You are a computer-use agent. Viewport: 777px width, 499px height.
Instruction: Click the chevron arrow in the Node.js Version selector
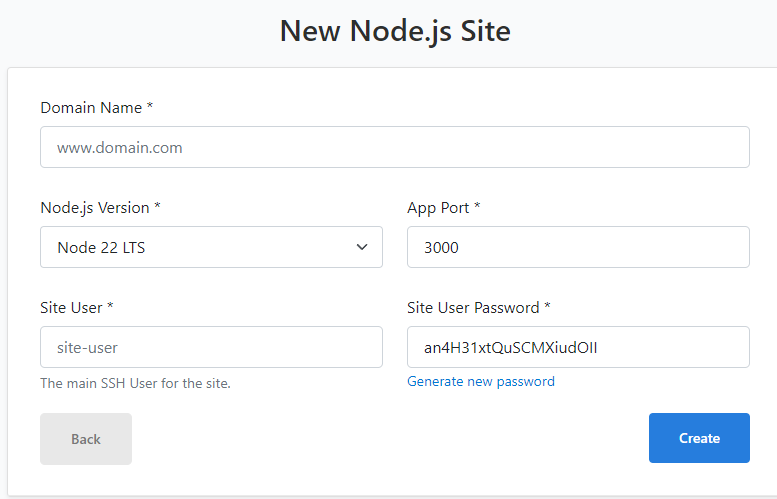point(362,247)
